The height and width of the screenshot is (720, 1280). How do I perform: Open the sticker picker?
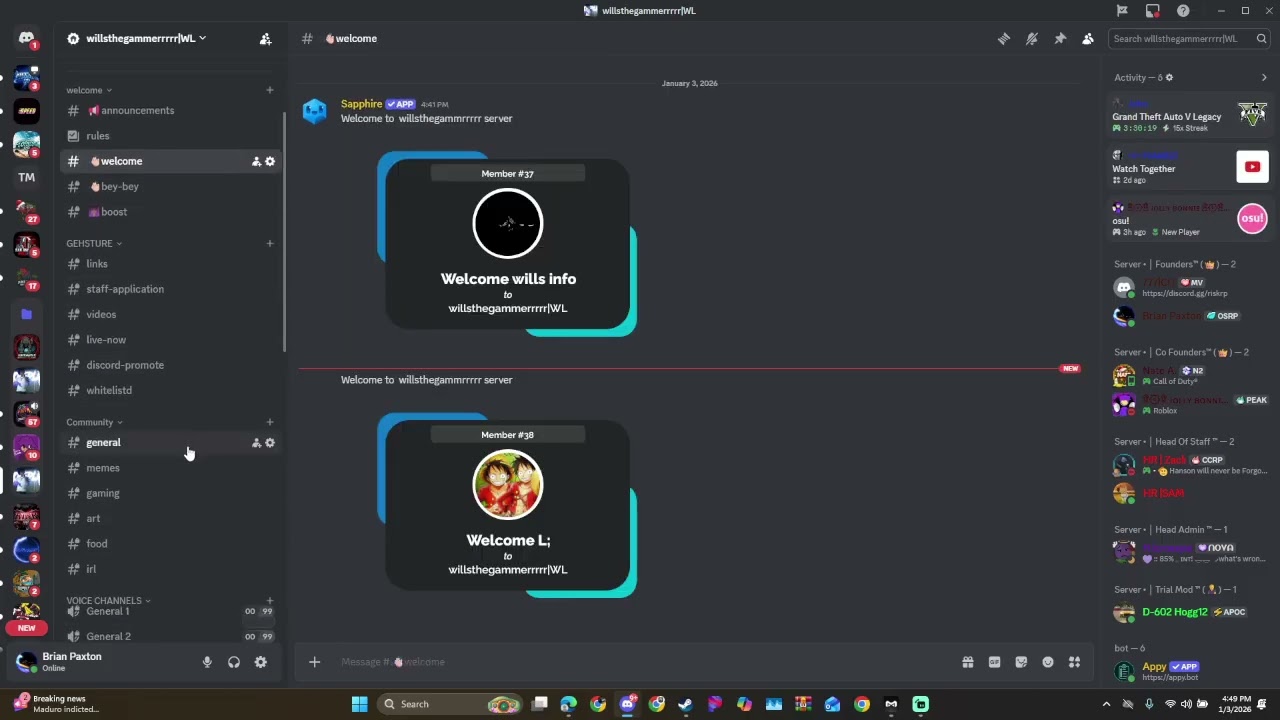pyautogui.click(x=1021, y=662)
